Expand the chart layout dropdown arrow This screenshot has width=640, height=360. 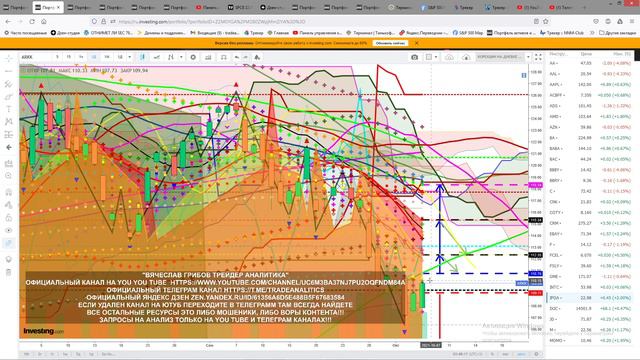436,57
